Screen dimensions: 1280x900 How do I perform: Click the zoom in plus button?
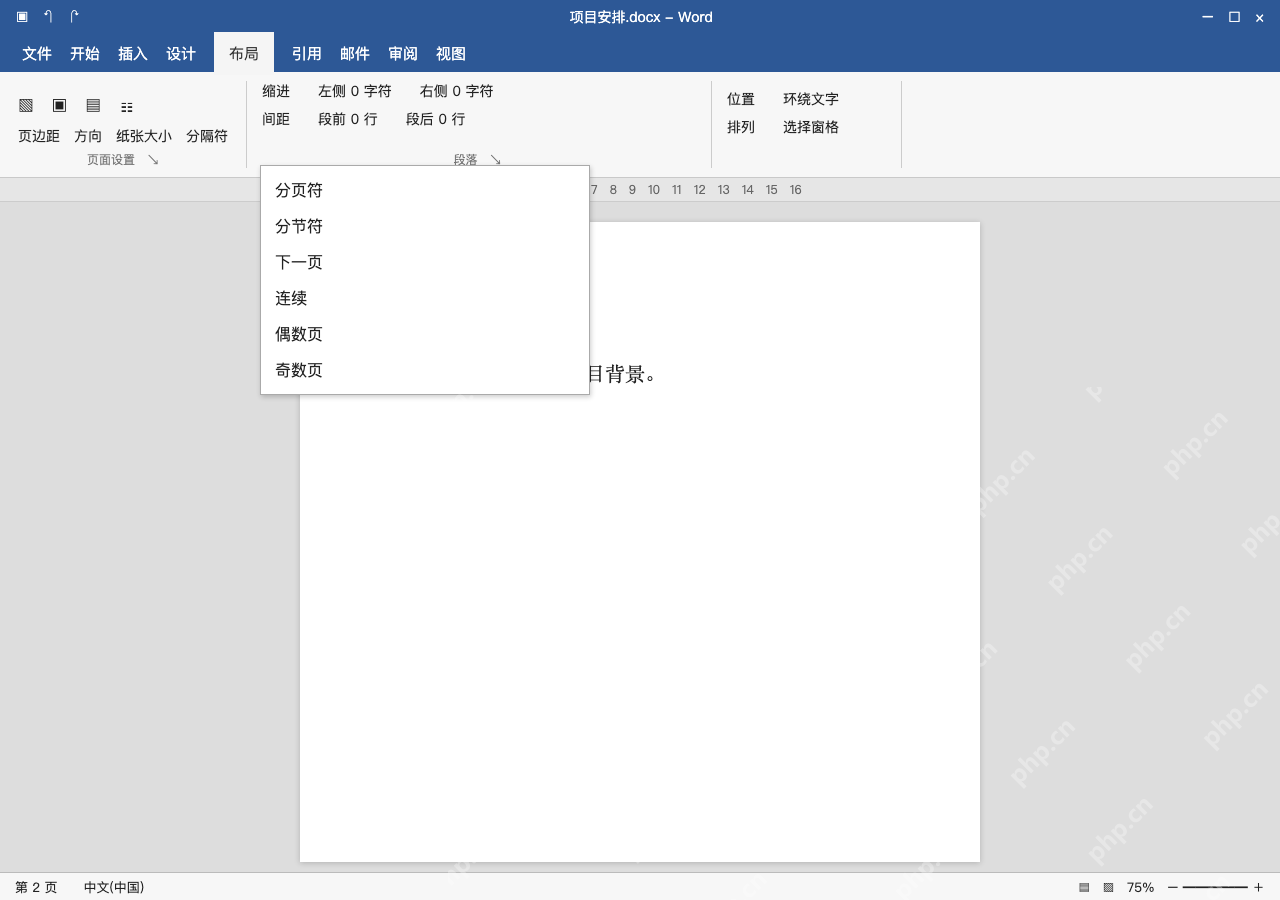(x=1258, y=887)
